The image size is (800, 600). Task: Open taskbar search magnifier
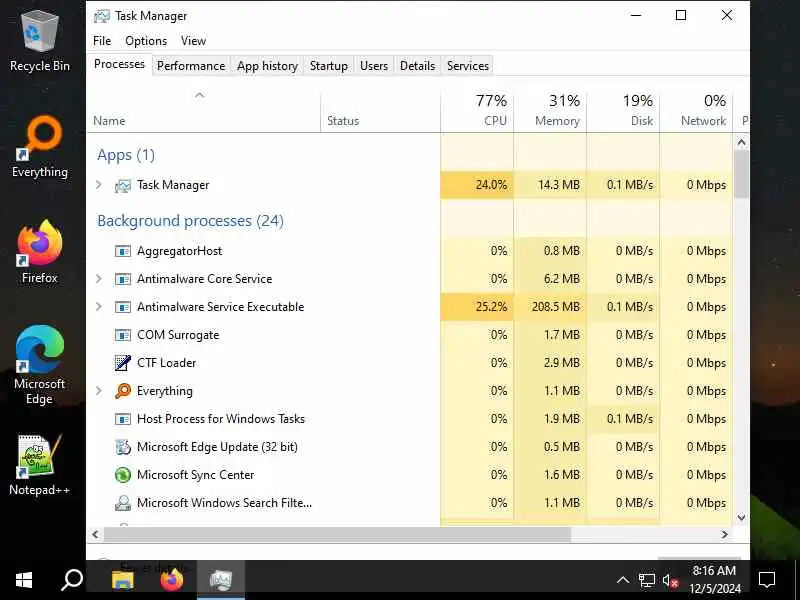72,580
